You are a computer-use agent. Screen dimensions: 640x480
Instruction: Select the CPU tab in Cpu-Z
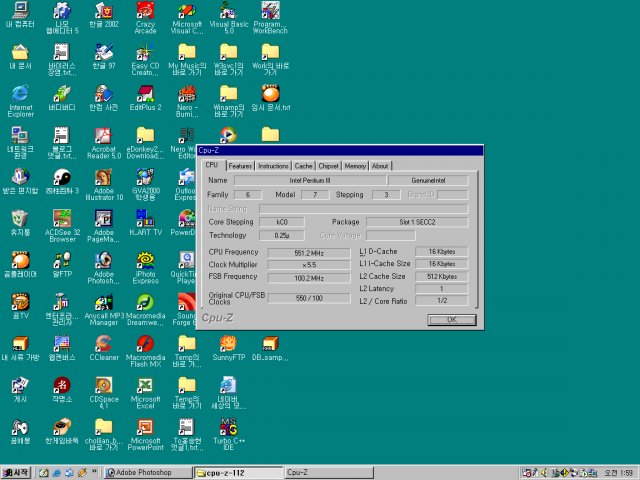coord(212,165)
